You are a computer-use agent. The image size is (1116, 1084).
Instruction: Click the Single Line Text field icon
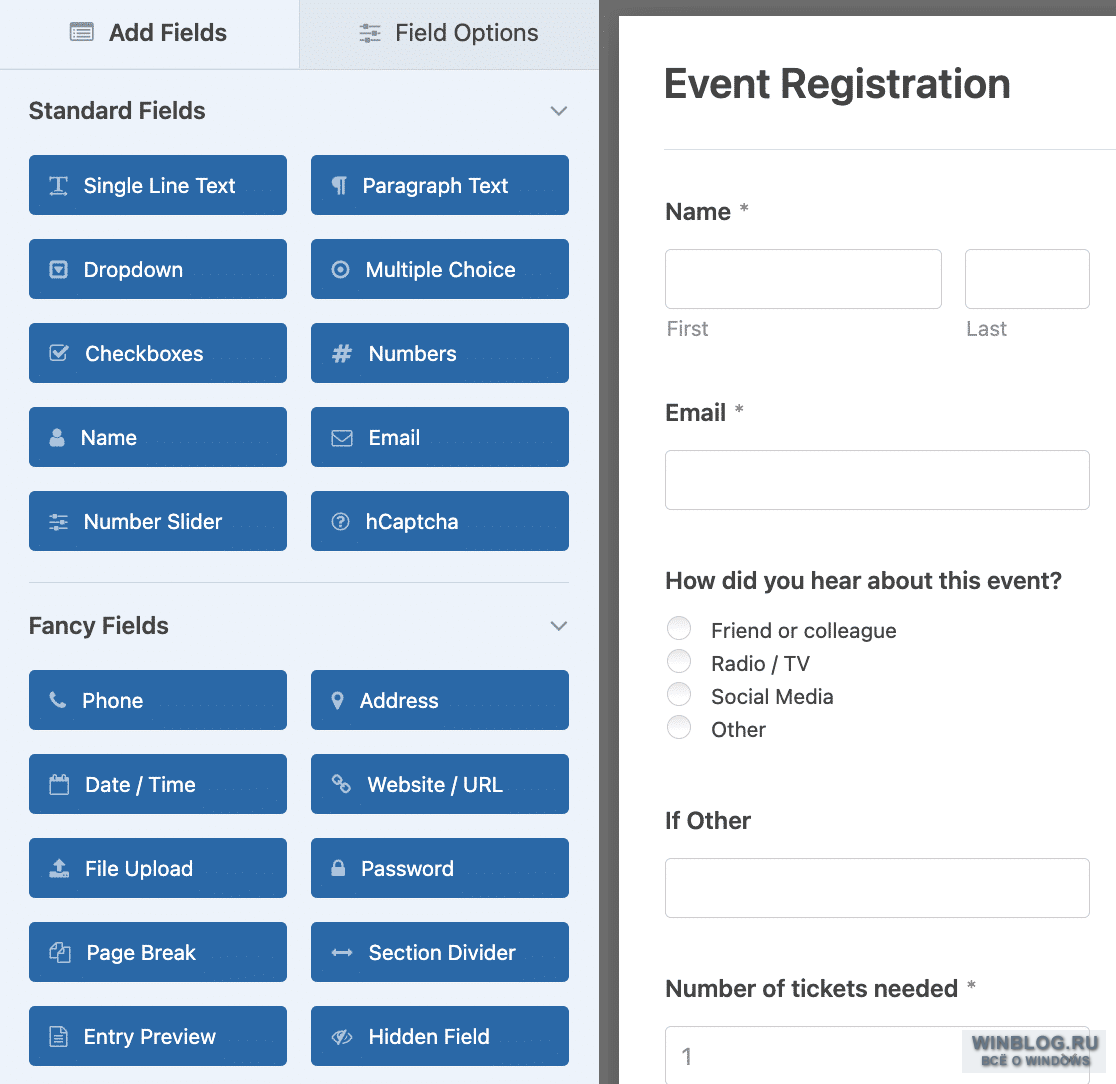[58, 186]
